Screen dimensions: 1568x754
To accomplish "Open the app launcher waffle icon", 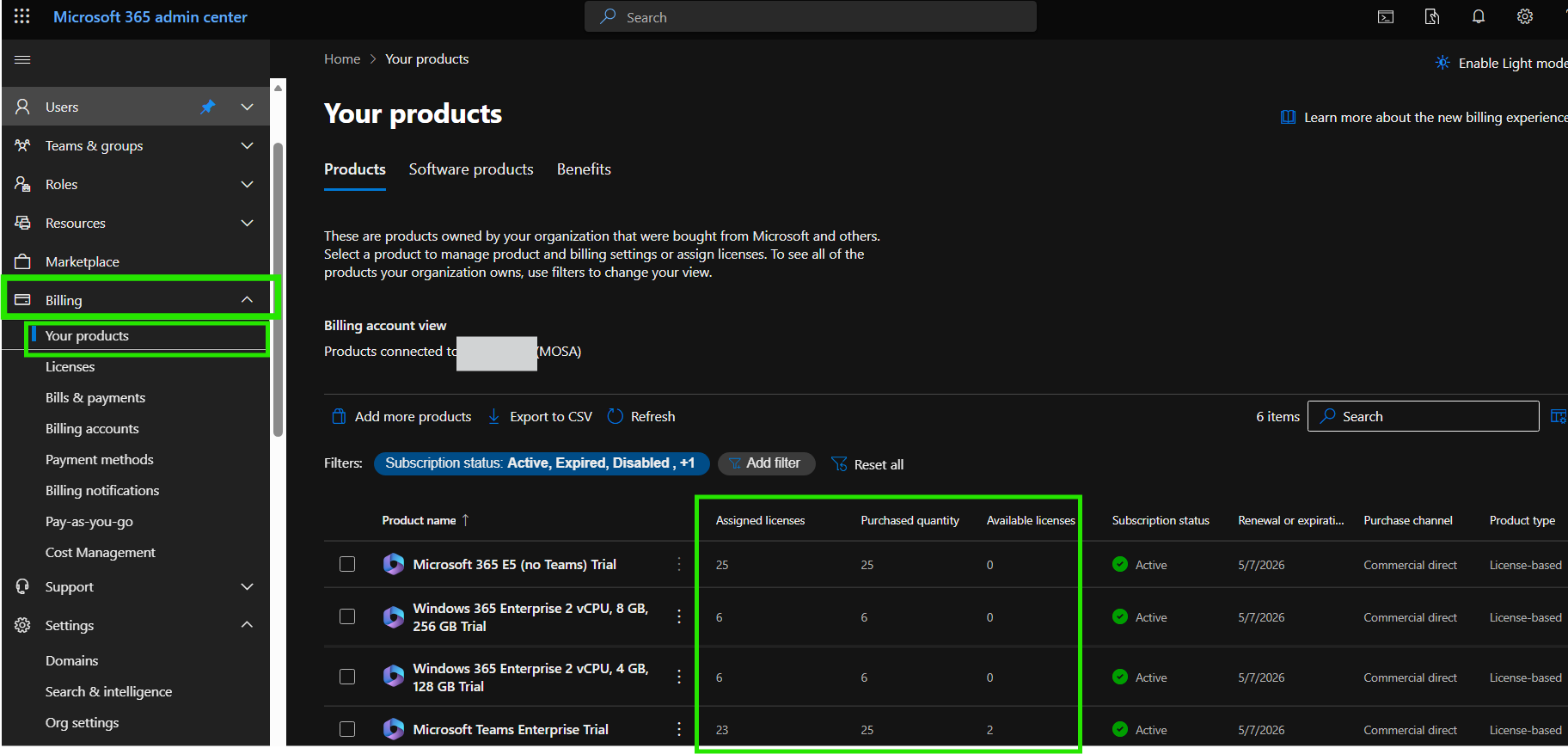I will (22, 16).
